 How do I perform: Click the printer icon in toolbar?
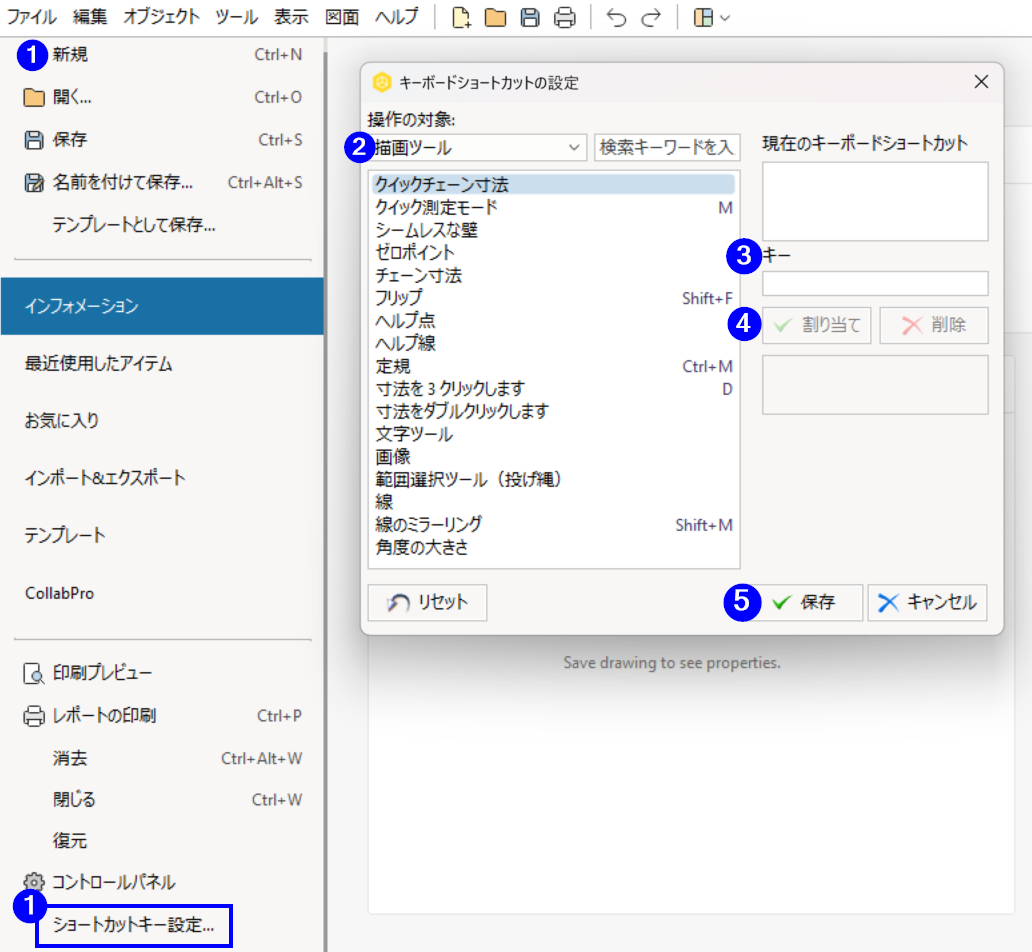point(564,18)
